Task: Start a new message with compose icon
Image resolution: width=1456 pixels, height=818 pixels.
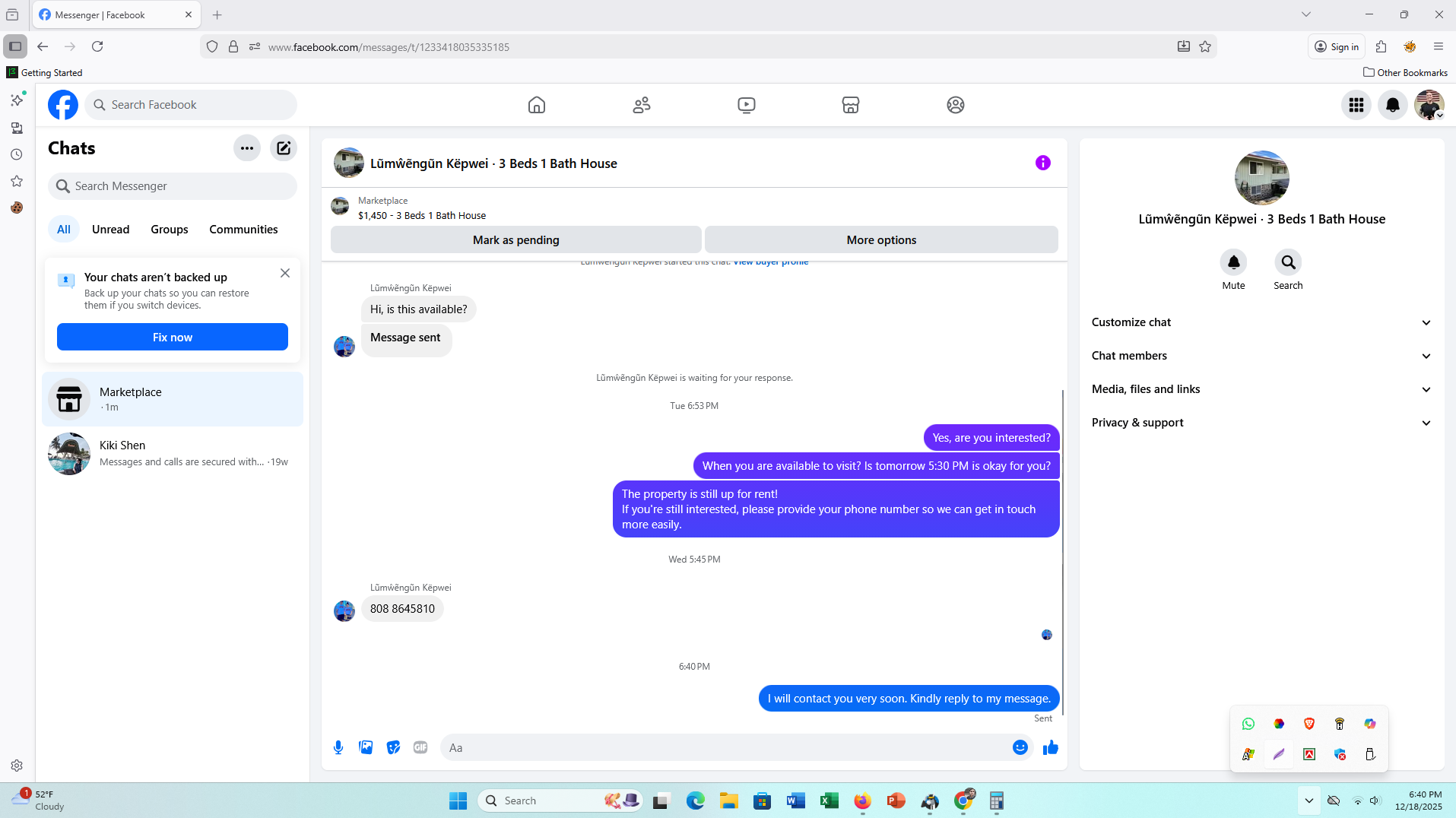Action: [284, 148]
